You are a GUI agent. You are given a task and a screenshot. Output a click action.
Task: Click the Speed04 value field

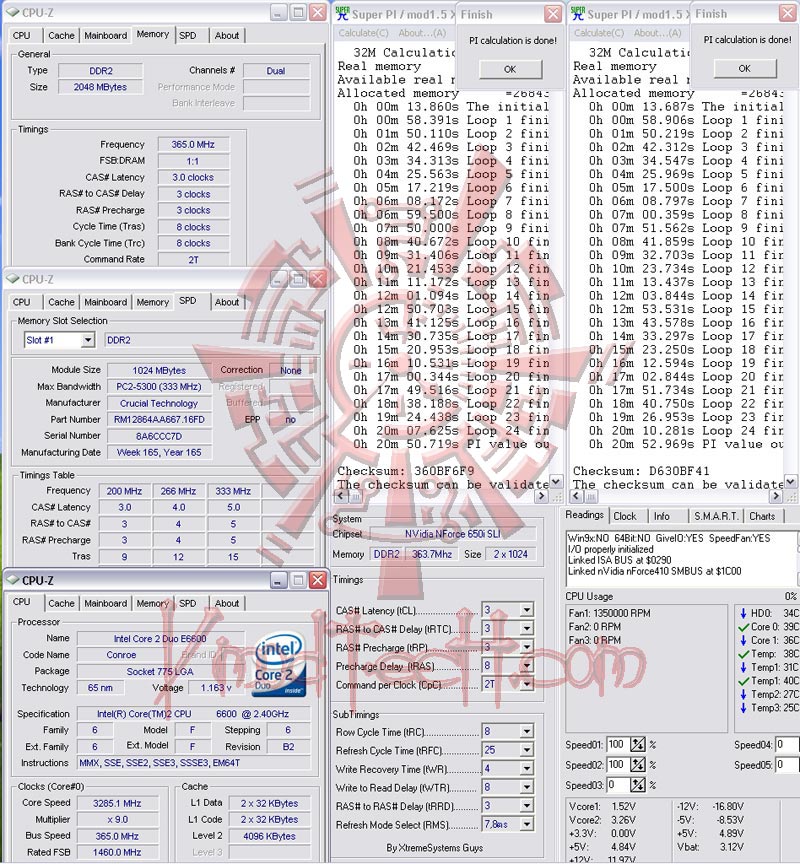point(787,745)
